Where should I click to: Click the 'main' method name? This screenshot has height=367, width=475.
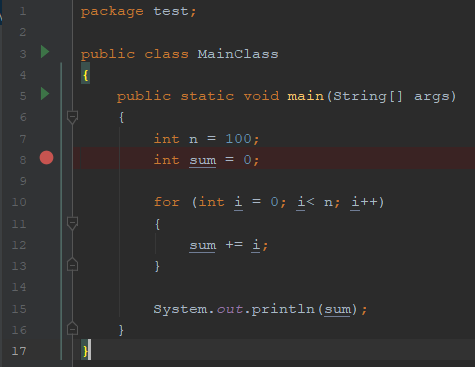(306, 96)
